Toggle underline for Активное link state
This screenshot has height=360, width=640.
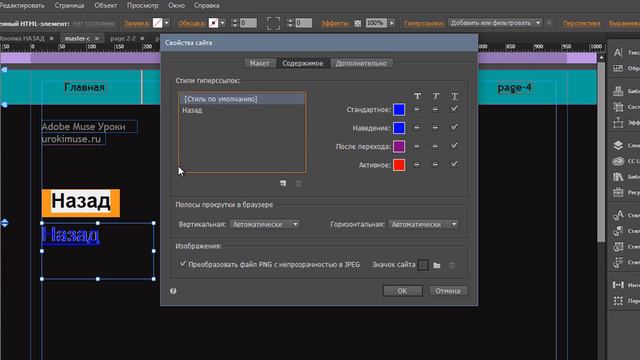point(454,164)
